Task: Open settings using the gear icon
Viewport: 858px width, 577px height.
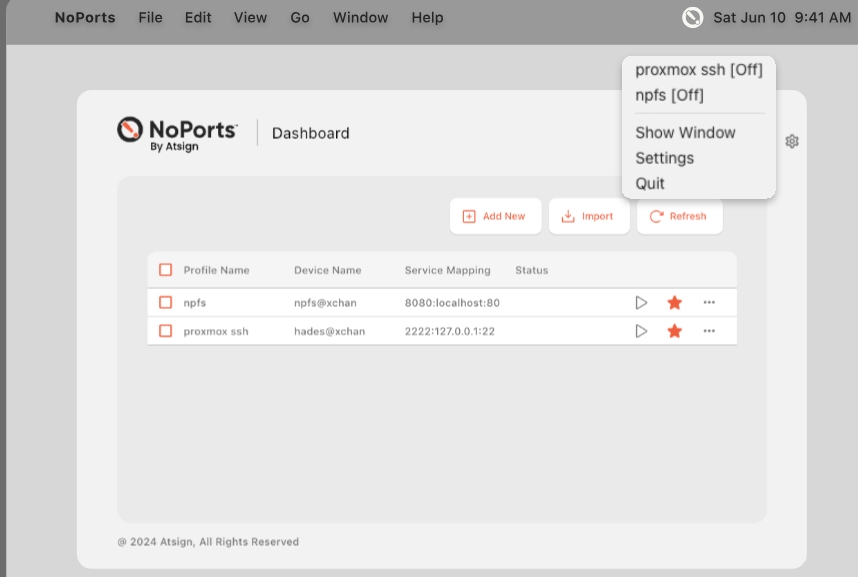Action: (x=791, y=141)
